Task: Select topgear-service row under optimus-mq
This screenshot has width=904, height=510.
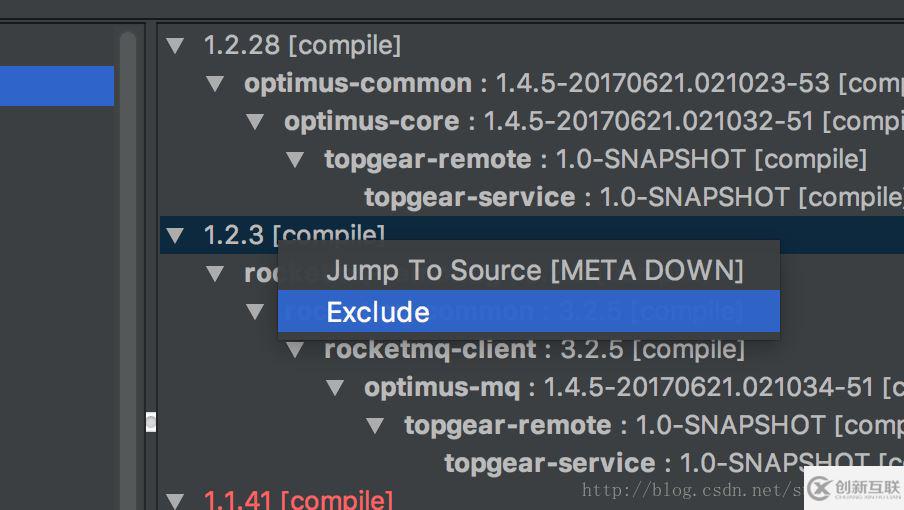Action: tap(674, 463)
